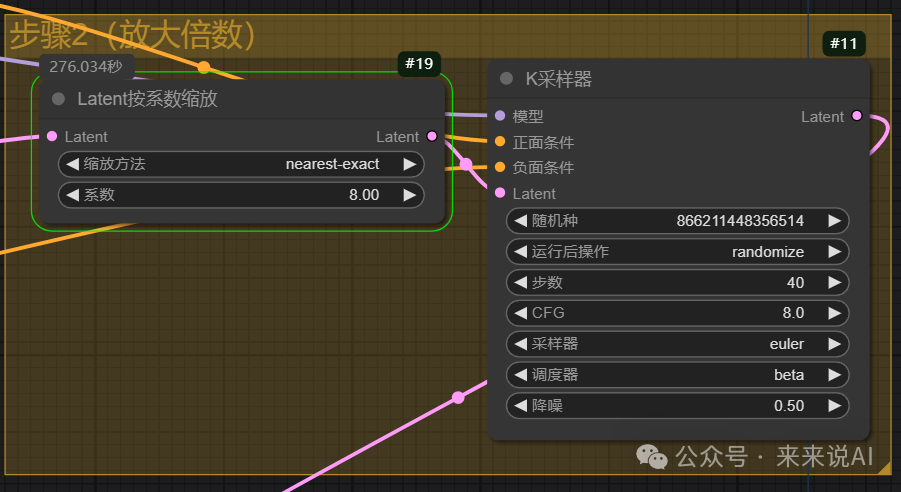Screen dimensions: 901x492
Task: Click the 负面条件 input socket
Action: click(500, 167)
